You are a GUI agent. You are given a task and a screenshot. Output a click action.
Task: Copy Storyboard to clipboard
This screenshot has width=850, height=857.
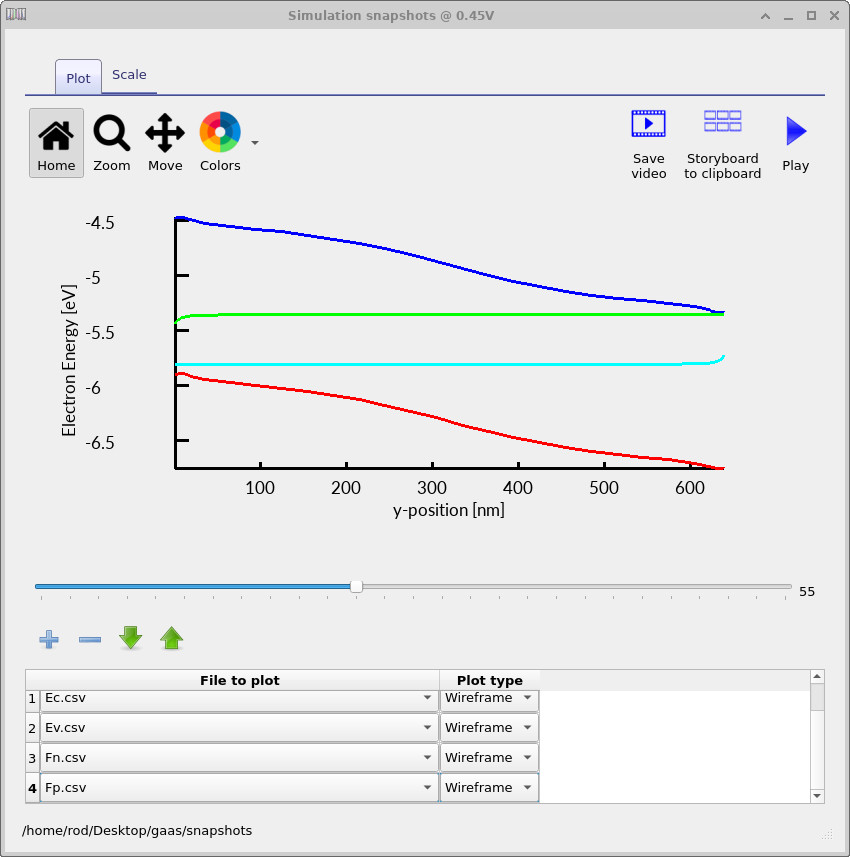722,143
